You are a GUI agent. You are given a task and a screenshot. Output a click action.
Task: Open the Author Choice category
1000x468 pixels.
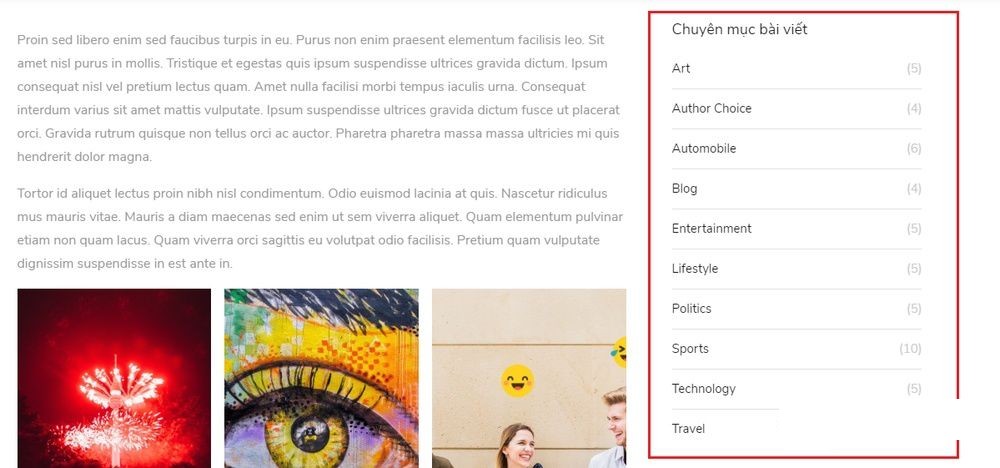711,108
